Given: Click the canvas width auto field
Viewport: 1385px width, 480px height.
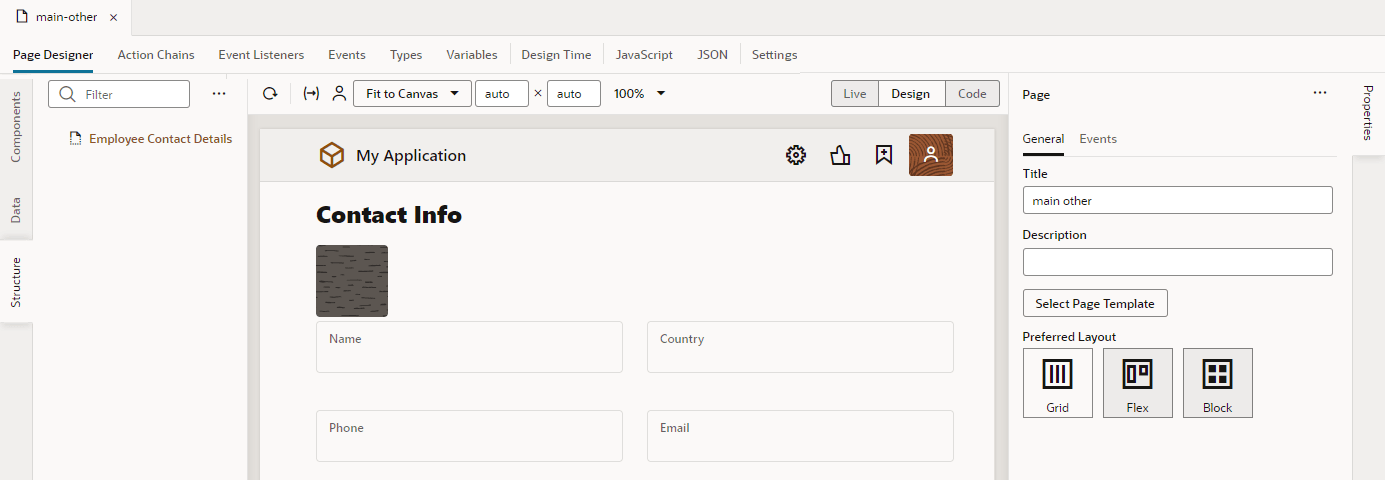Looking at the screenshot, I should click(502, 94).
